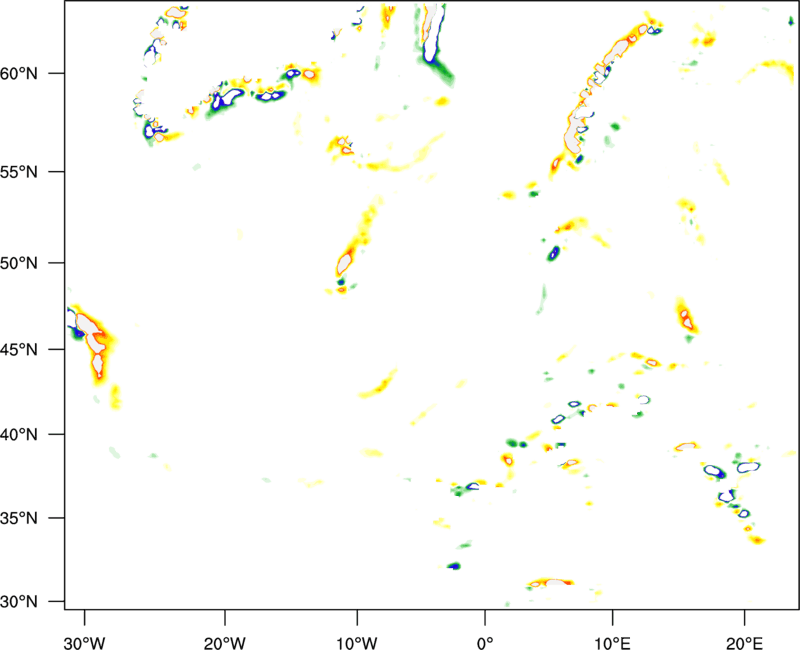Click the 30°W longitude label
This screenshot has width=800, height=650.
pos(85,643)
